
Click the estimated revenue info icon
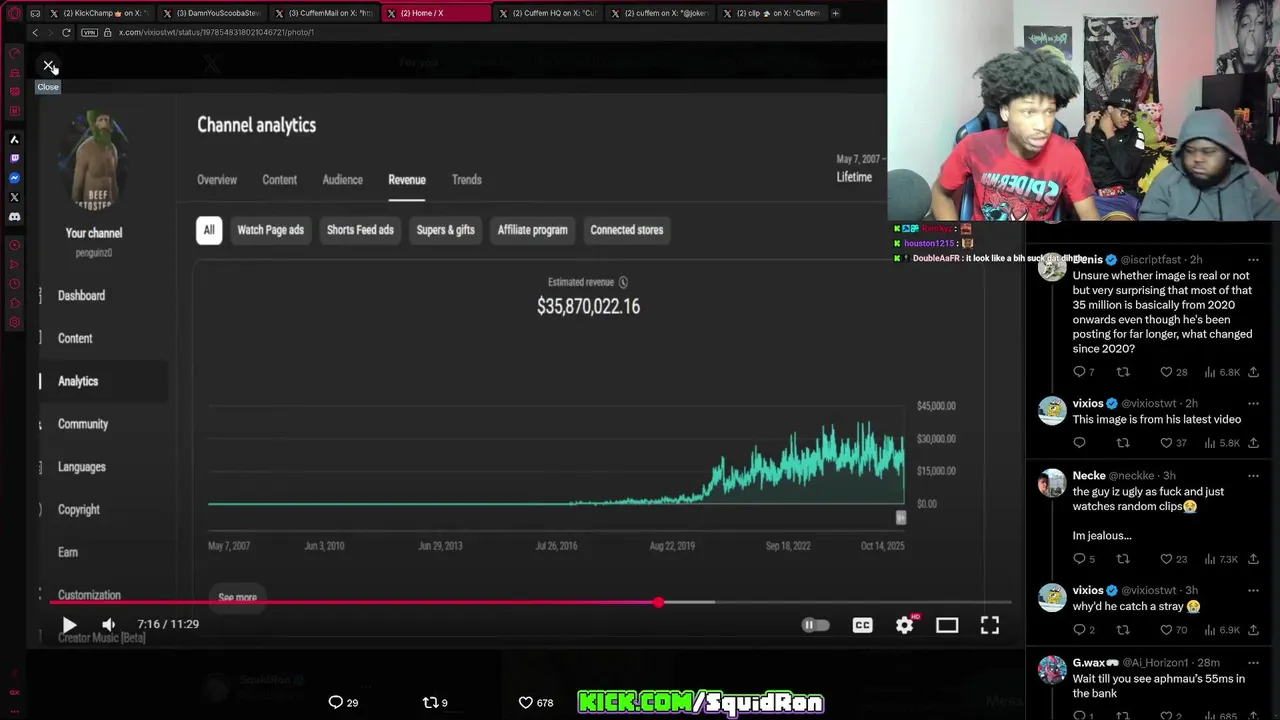coord(623,283)
